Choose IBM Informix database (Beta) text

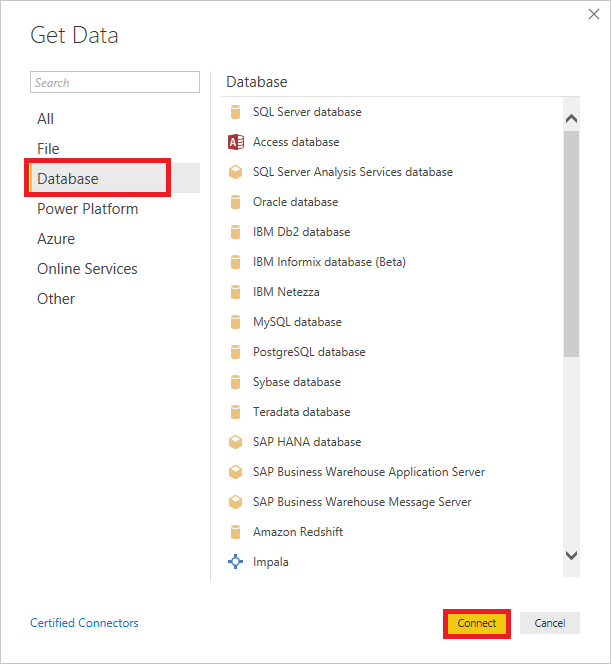pyautogui.click(x=329, y=262)
